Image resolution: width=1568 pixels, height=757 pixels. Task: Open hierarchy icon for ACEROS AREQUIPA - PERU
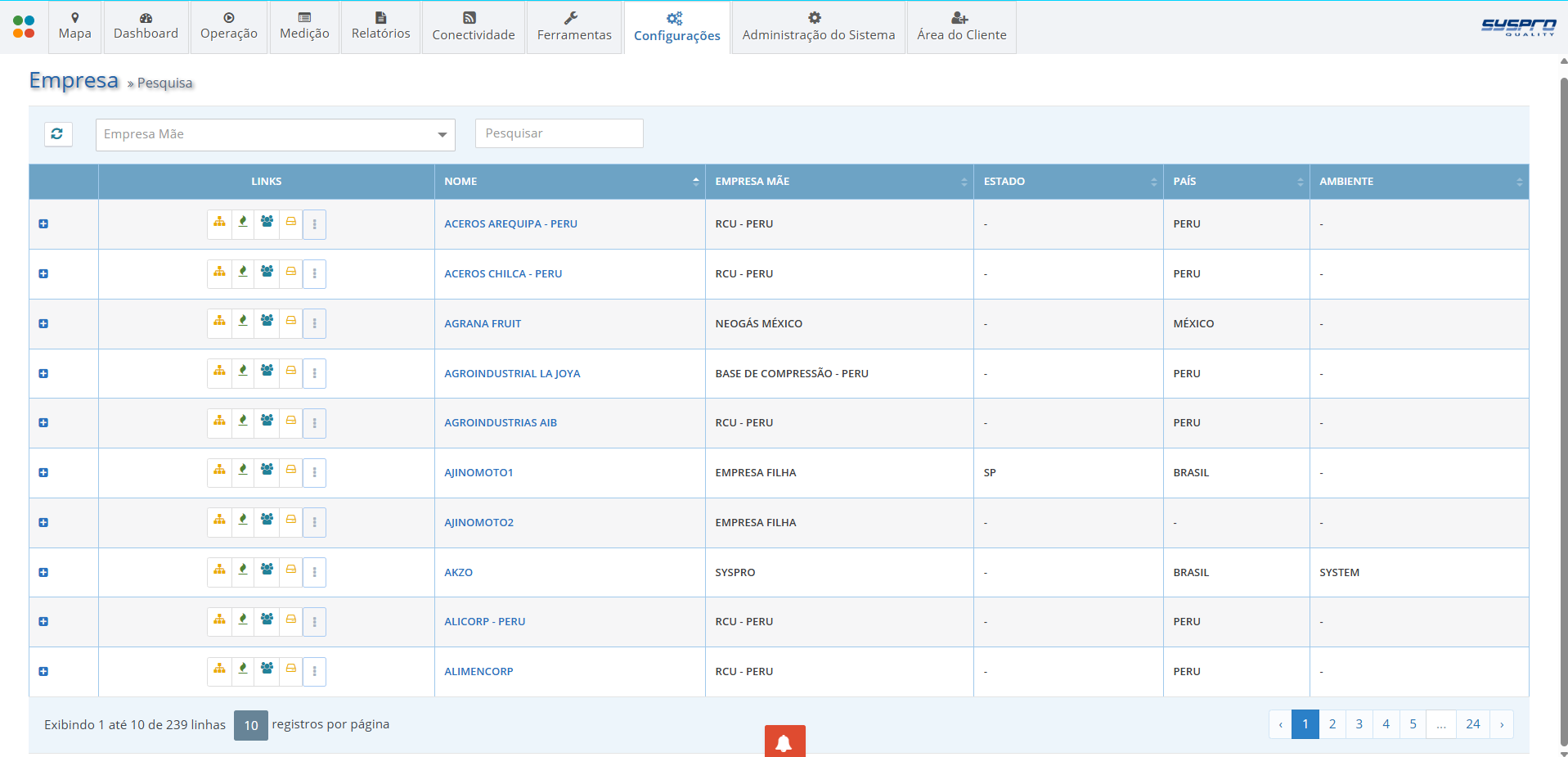coord(219,223)
